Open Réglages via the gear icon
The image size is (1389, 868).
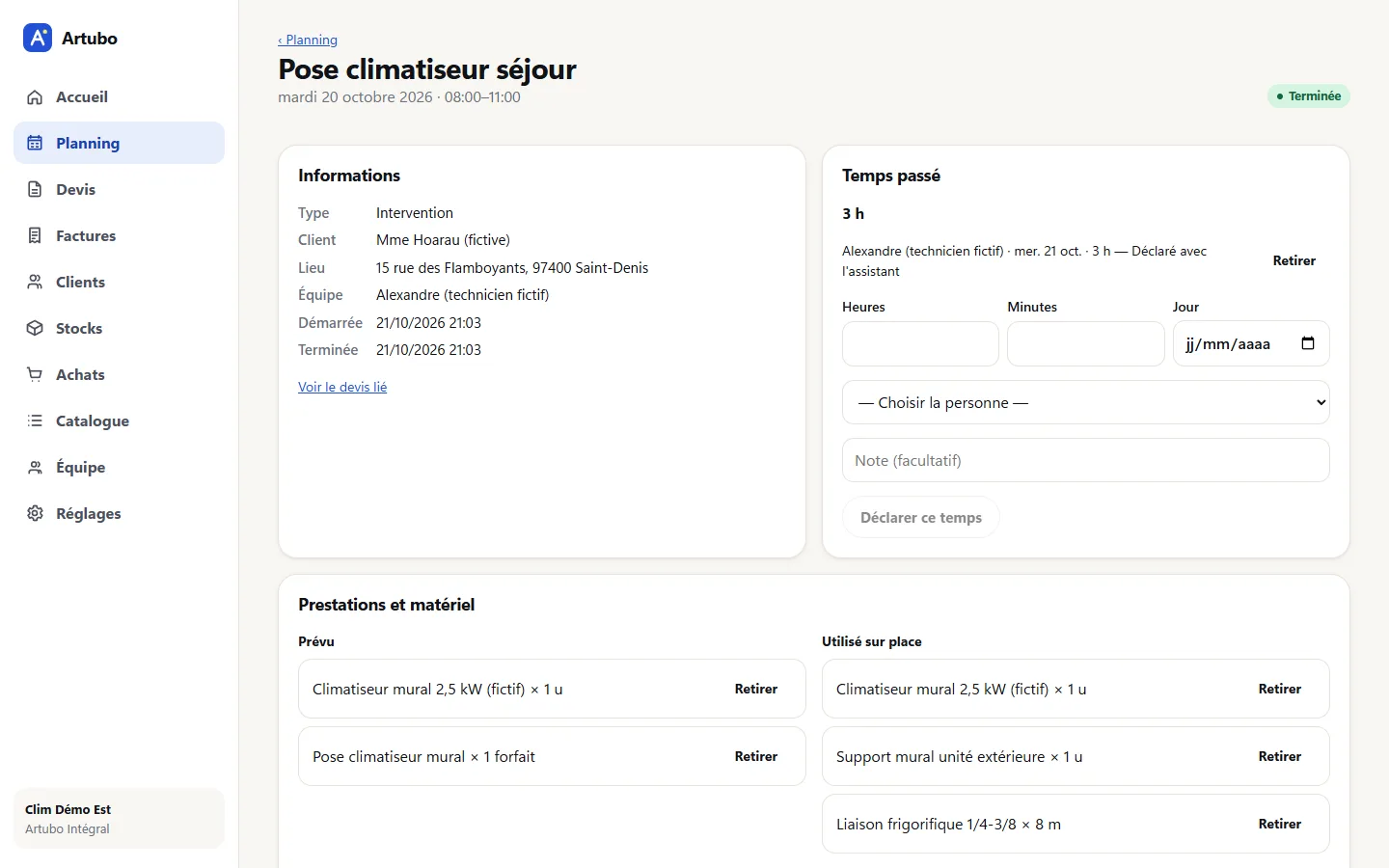[35, 514]
